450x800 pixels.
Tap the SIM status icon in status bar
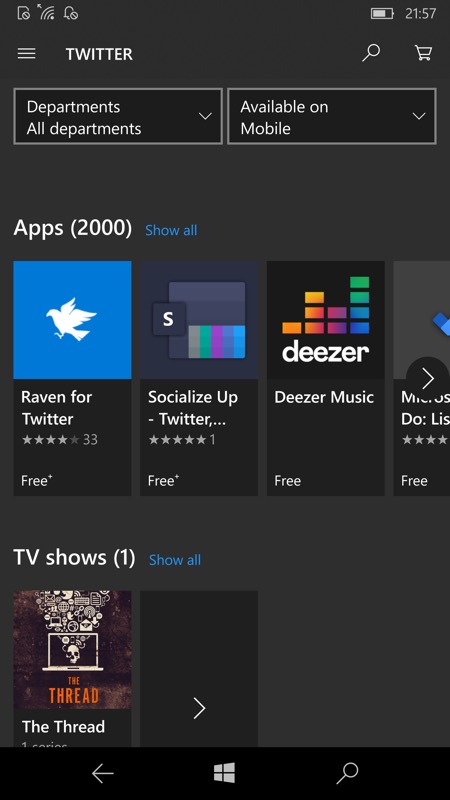tap(24, 13)
